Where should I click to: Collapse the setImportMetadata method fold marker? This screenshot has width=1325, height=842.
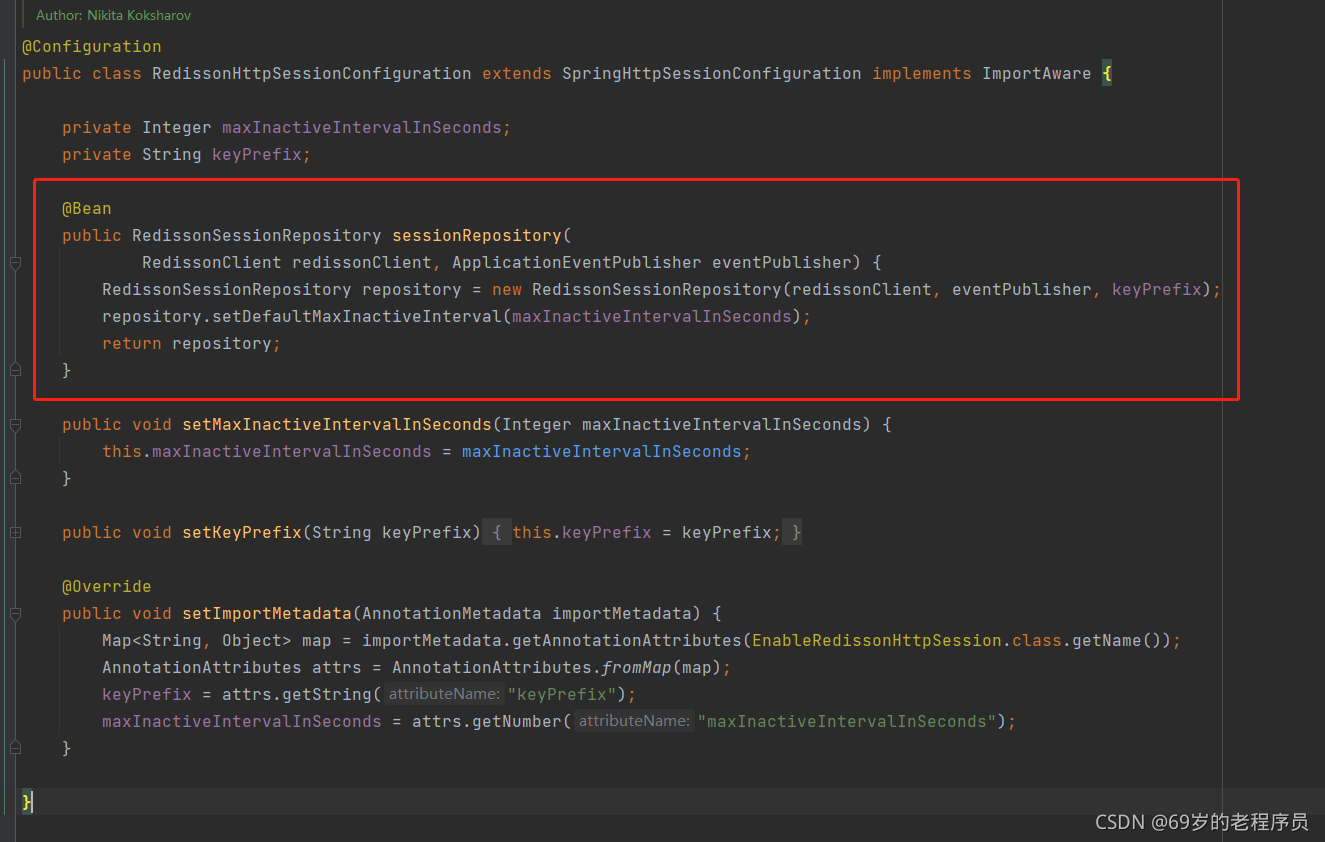pos(15,614)
